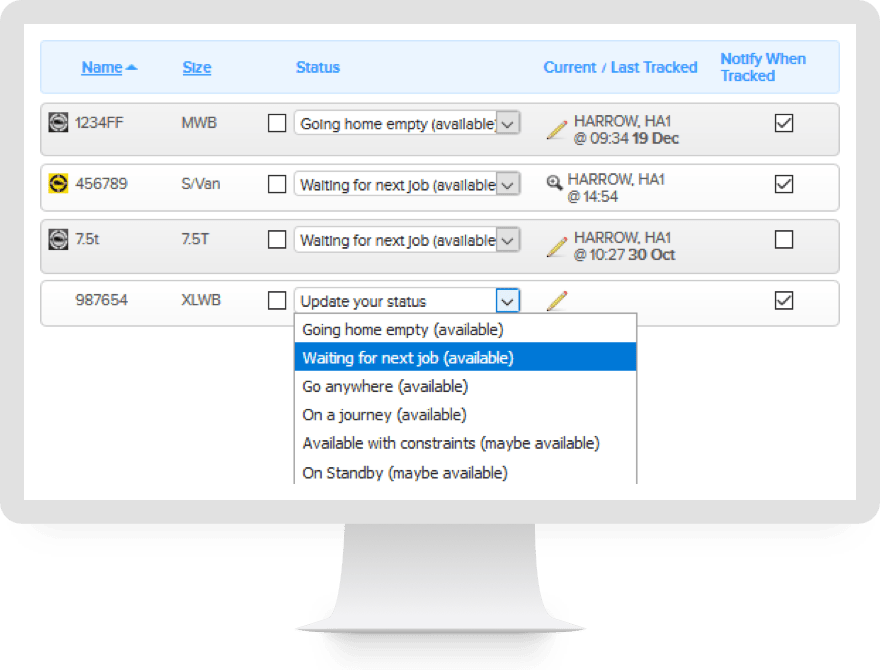Choose On Standby (maybe available) option
Viewport: 880px width, 670px height.
click(465, 472)
